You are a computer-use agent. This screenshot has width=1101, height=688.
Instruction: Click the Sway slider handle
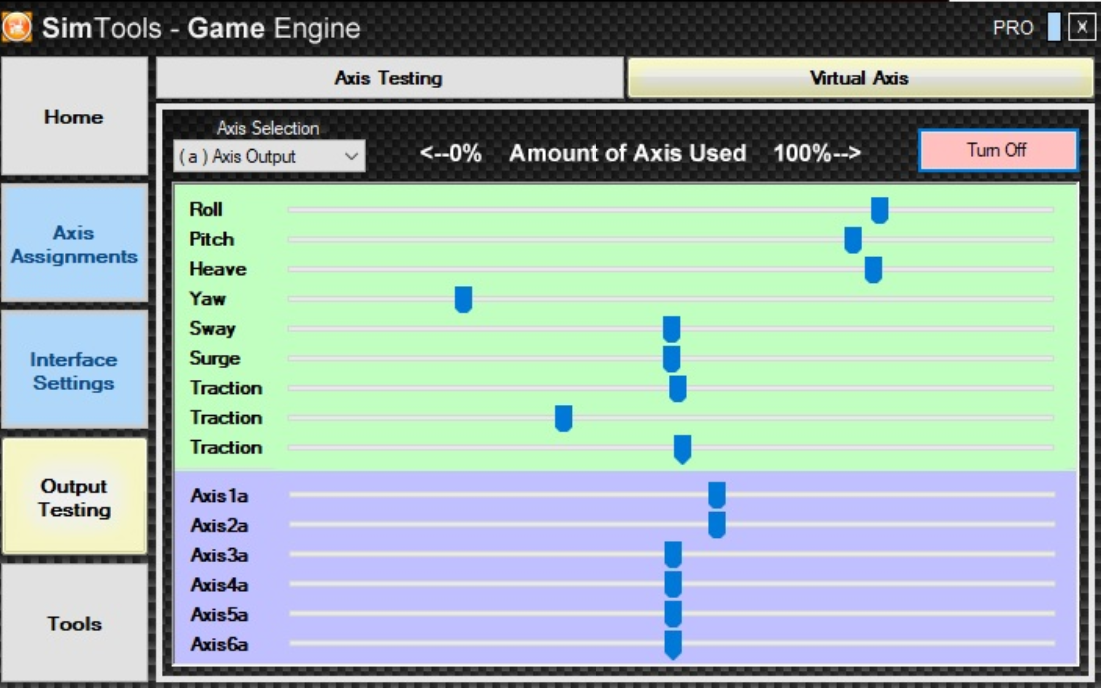[x=671, y=329]
